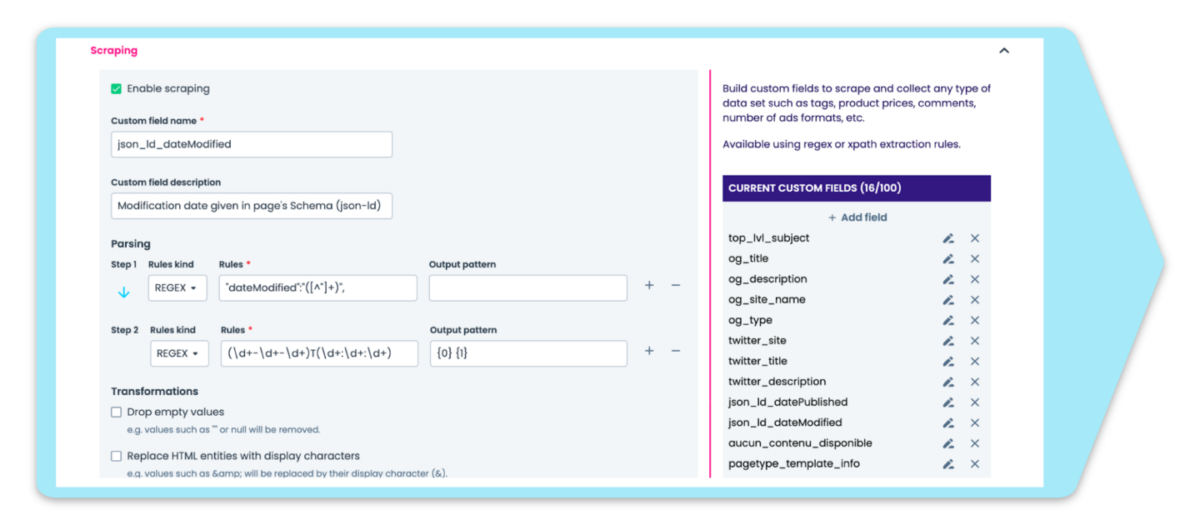The width and height of the screenshot is (1200, 525).
Task: Click the Scraping section header
Action: [114, 50]
